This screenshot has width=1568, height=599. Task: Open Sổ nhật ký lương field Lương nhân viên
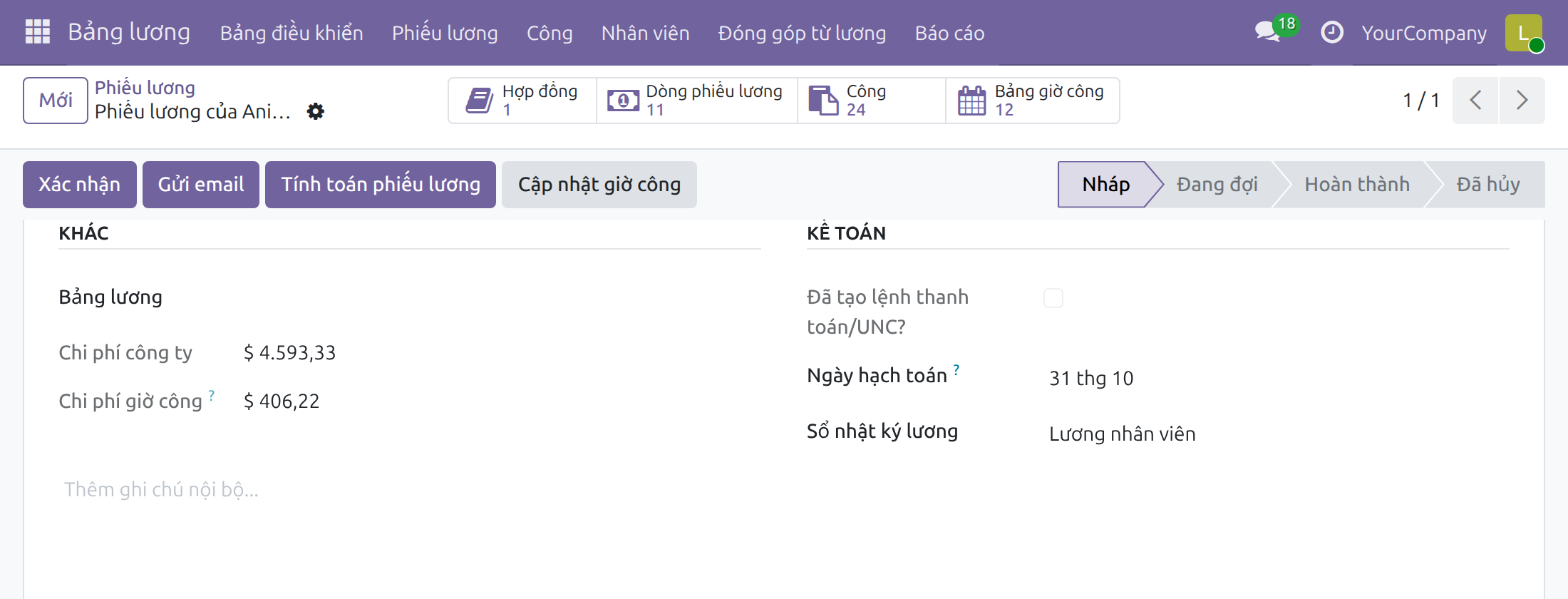[x=1122, y=434]
